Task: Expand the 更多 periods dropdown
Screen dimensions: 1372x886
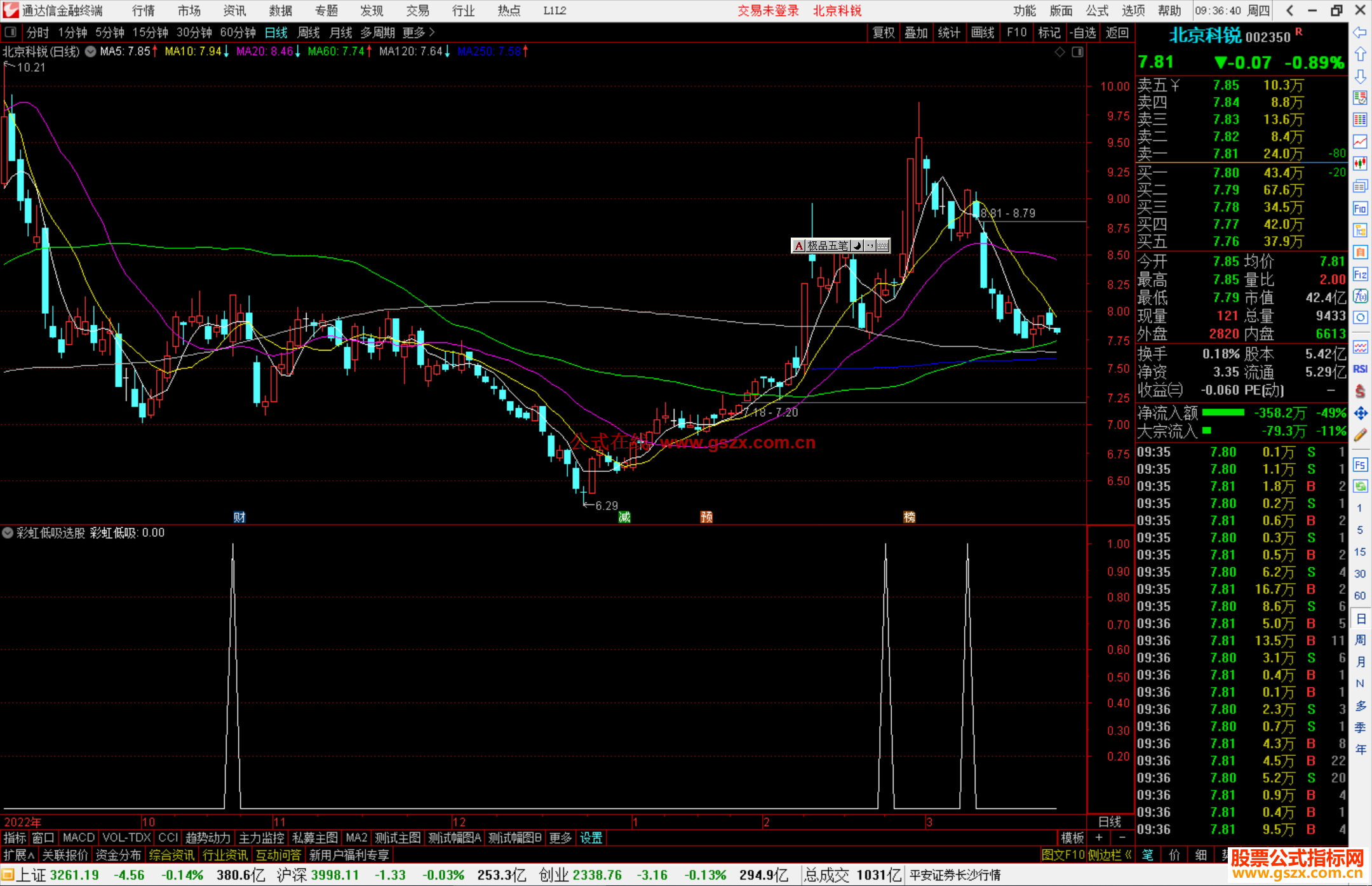Action: (419, 32)
